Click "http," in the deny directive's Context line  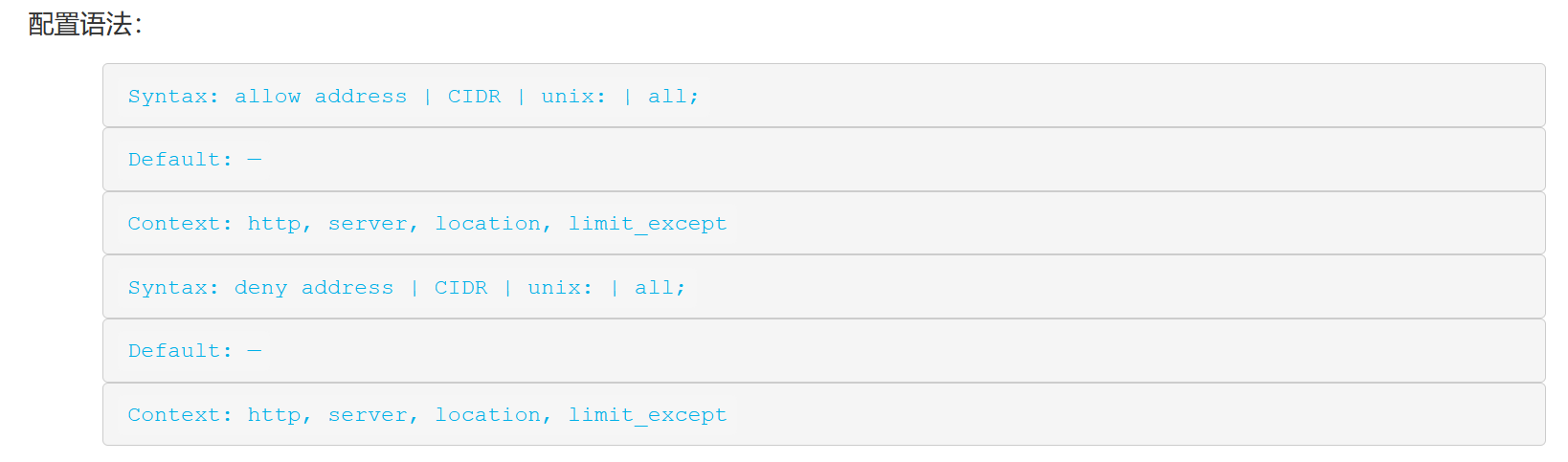coord(279,415)
